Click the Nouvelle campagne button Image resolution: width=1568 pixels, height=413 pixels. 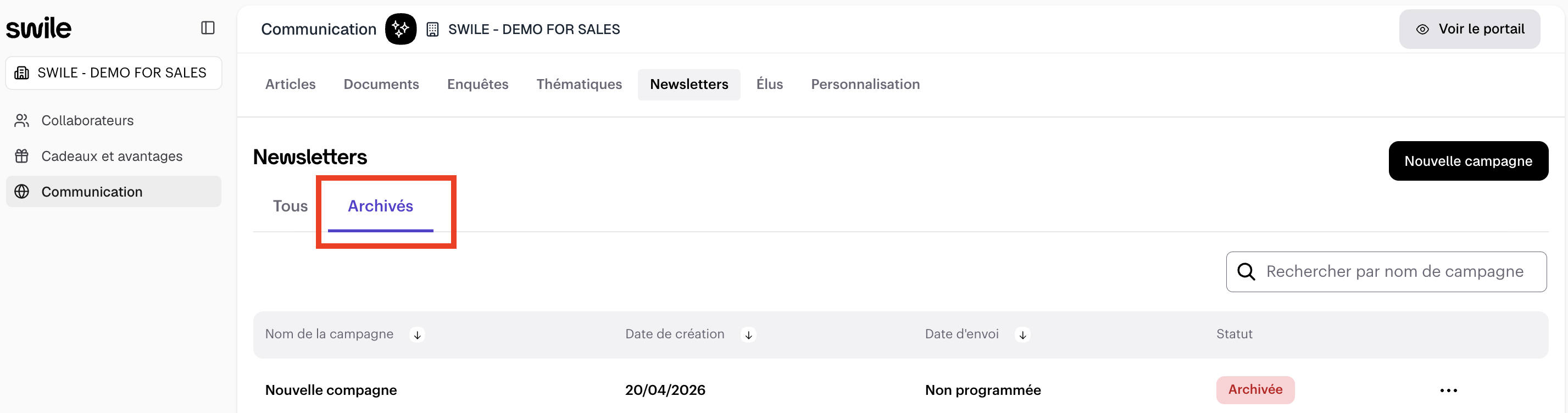click(1467, 161)
